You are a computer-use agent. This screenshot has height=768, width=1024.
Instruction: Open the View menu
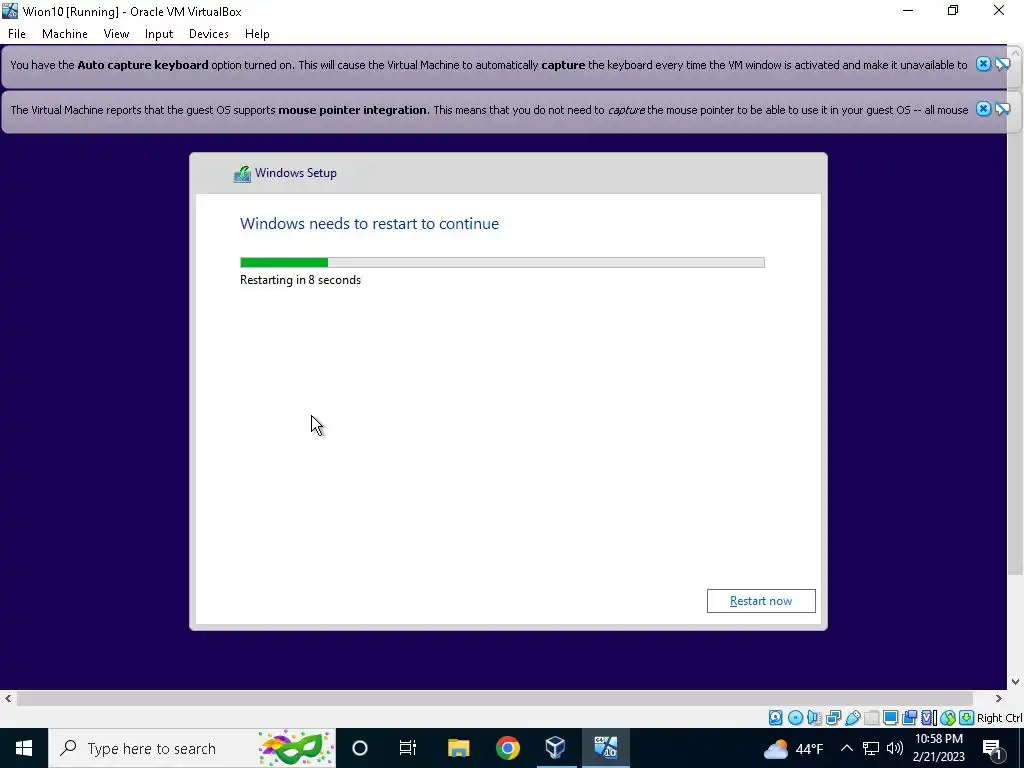pos(116,34)
